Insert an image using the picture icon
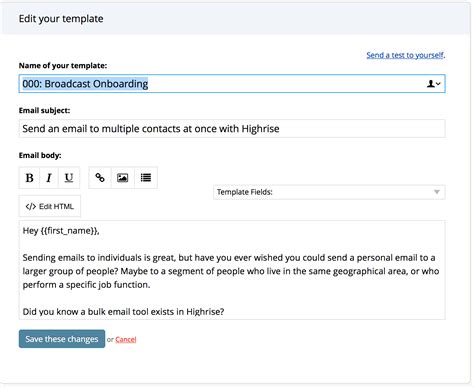This screenshot has width=474, height=388. click(x=122, y=178)
